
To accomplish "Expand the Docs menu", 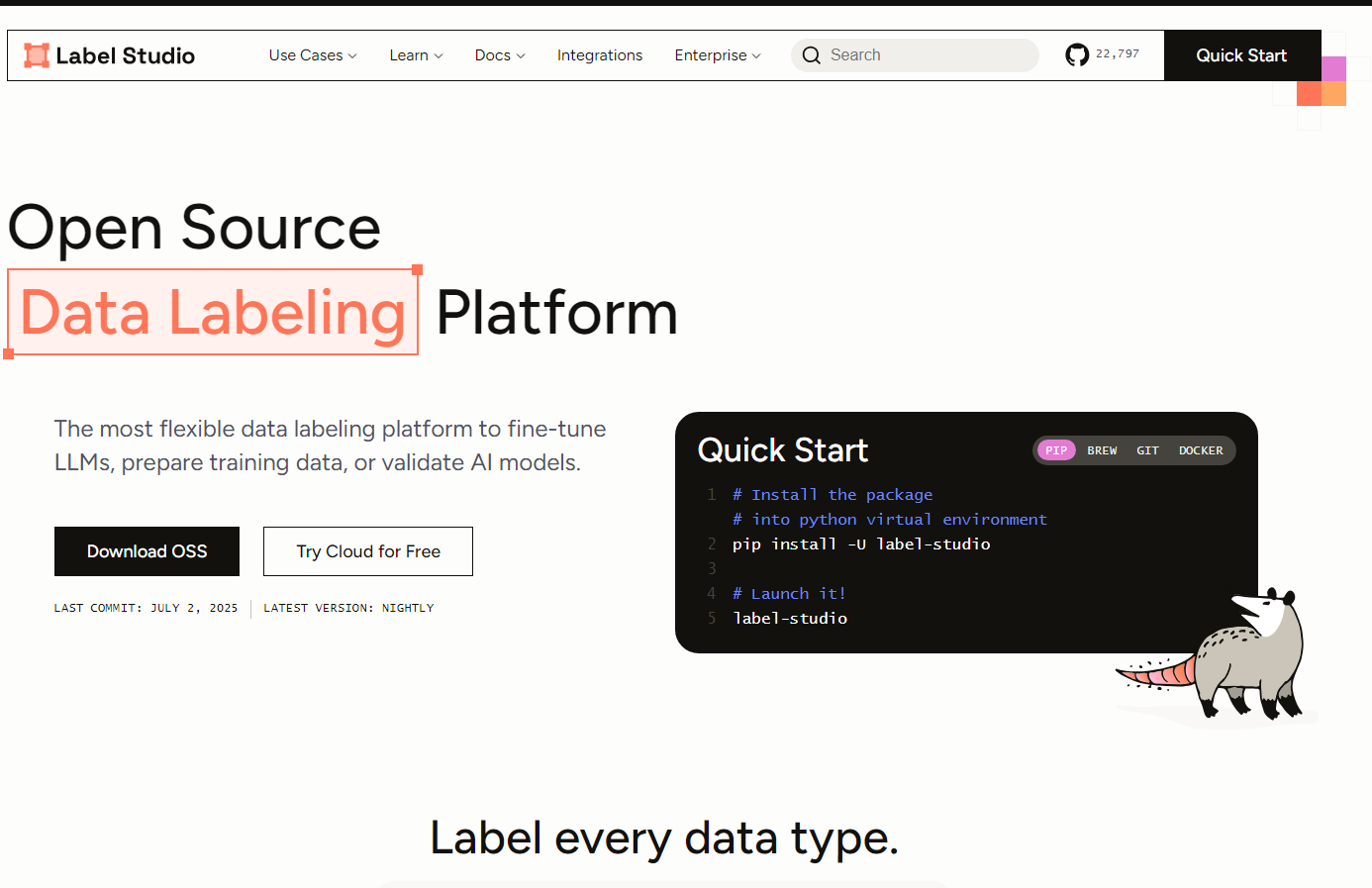I will [x=500, y=55].
